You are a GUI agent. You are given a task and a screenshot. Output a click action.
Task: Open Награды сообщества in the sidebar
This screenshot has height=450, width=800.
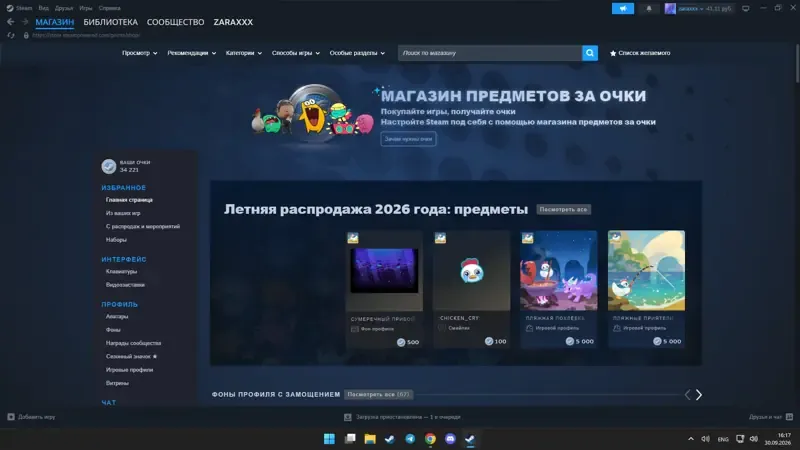coord(134,343)
